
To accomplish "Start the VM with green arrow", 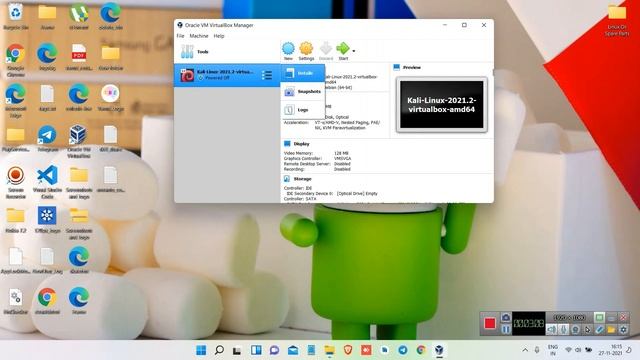I will coord(343,51).
